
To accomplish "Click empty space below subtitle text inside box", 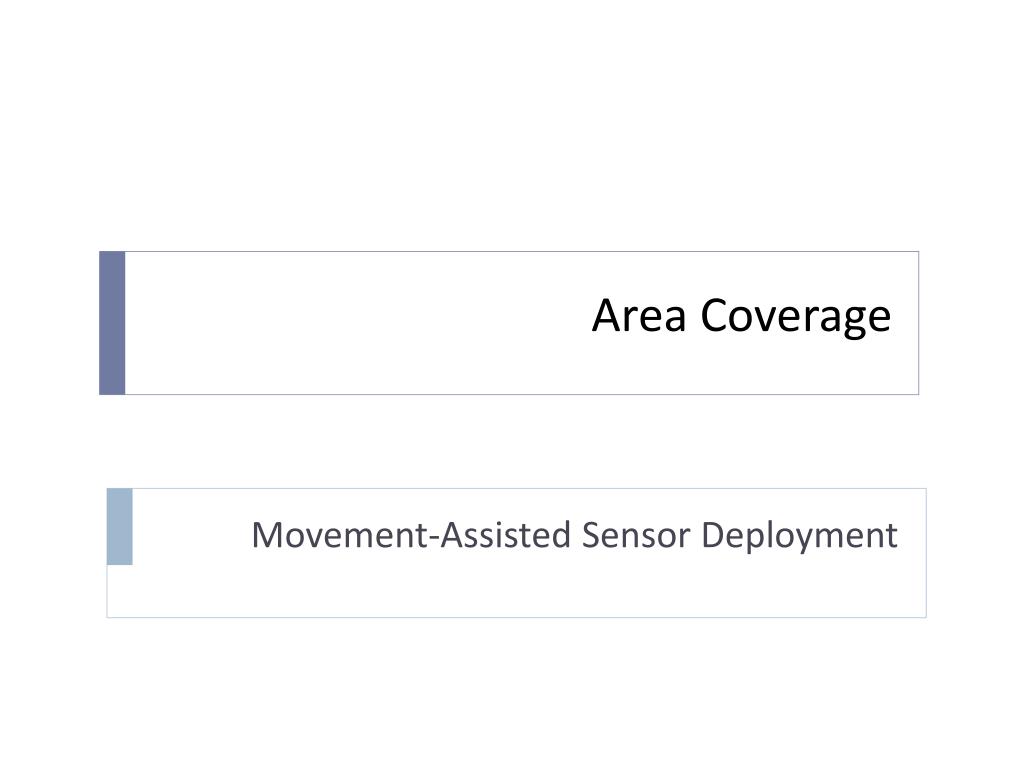I will [516, 588].
